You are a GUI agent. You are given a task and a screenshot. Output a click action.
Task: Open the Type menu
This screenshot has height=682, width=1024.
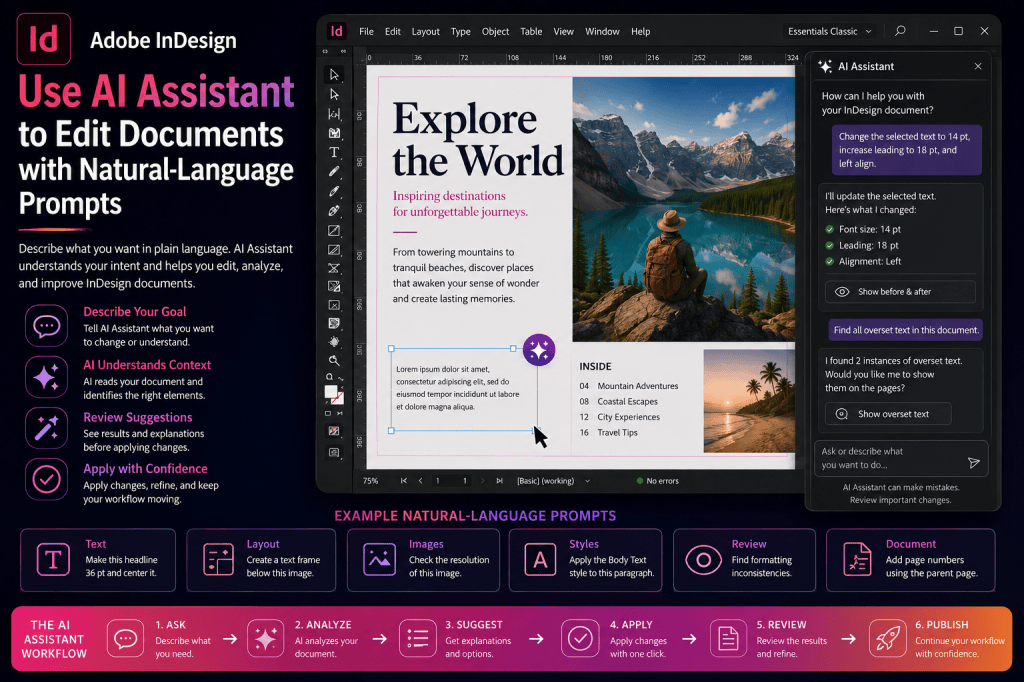coord(460,31)
